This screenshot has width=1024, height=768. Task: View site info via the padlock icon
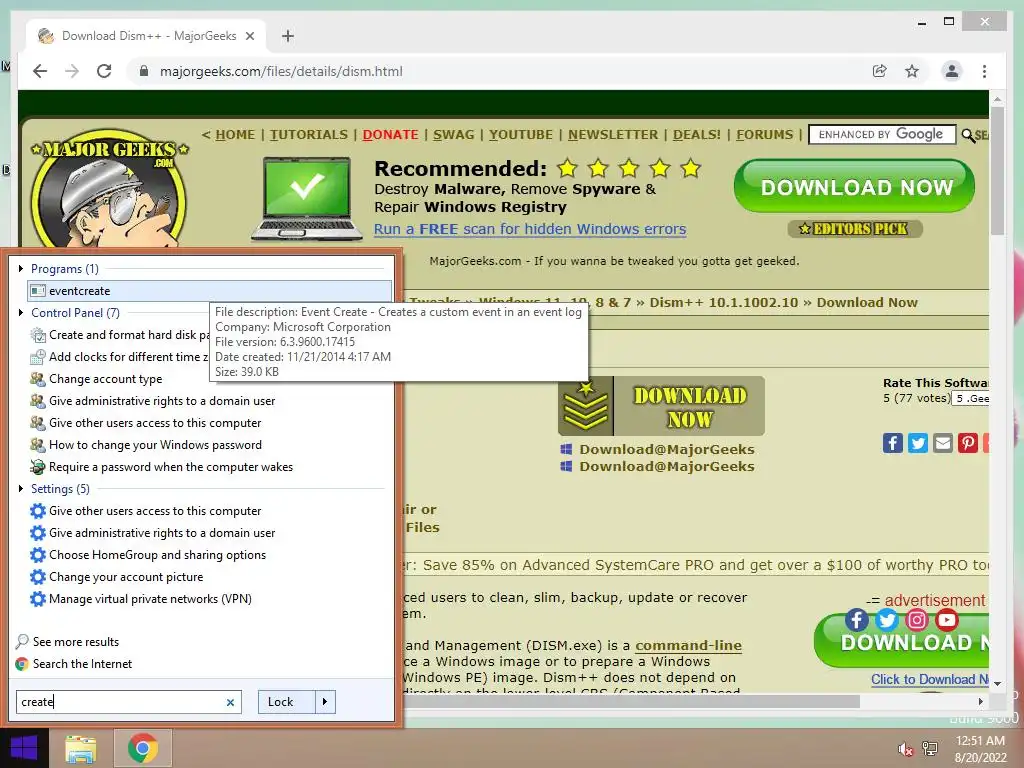coord(144,71)
